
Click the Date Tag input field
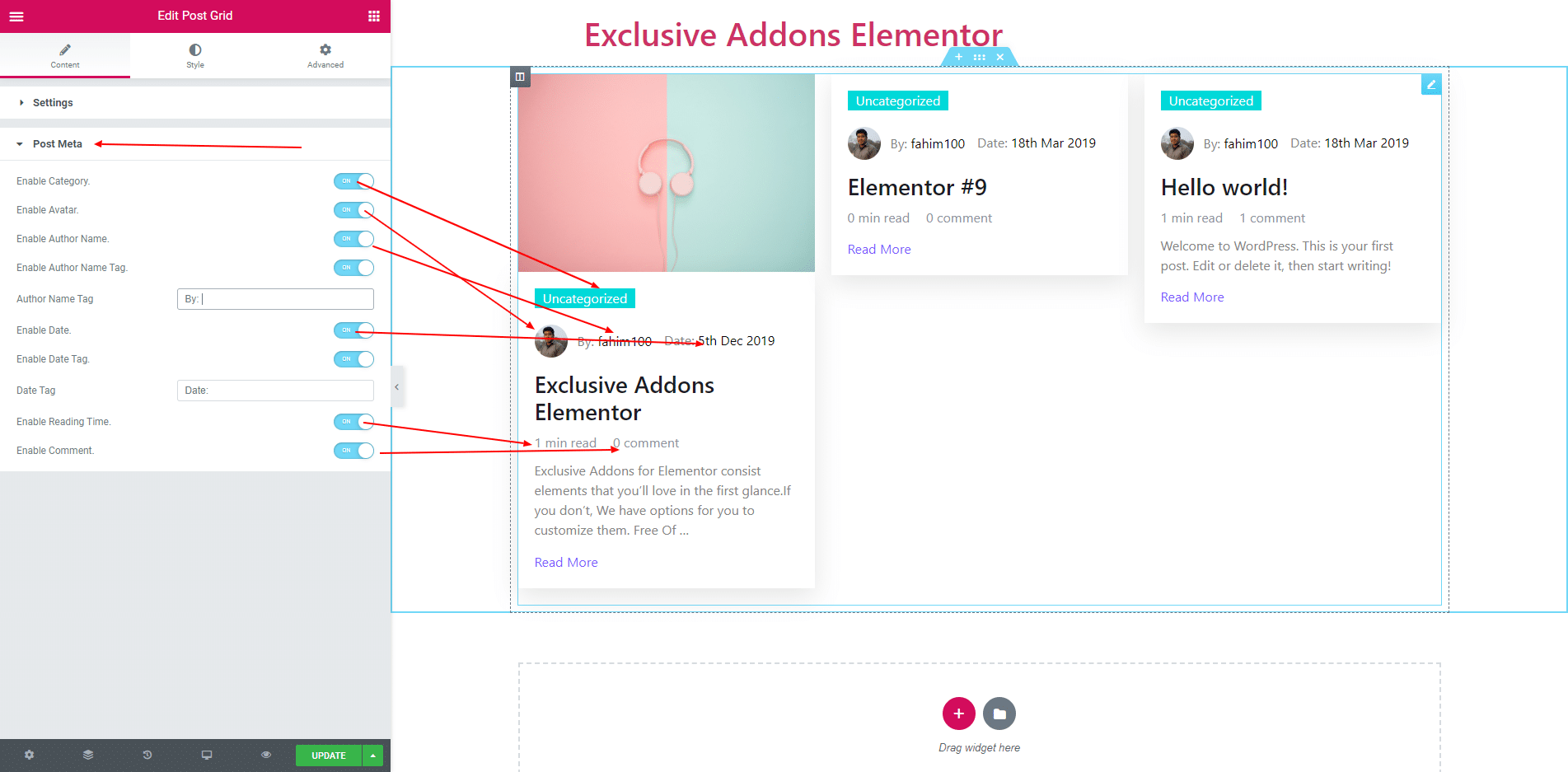275,391
